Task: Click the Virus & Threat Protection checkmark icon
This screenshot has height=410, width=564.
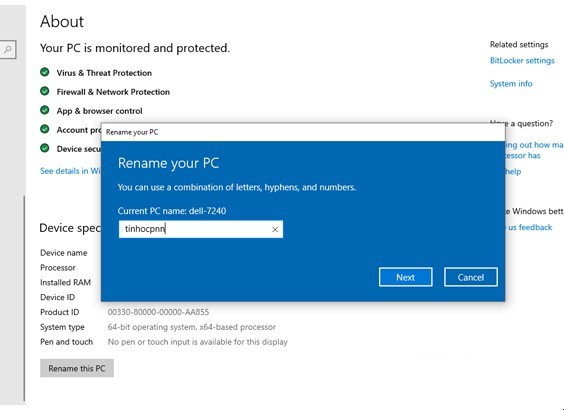Action: [45, 72]
